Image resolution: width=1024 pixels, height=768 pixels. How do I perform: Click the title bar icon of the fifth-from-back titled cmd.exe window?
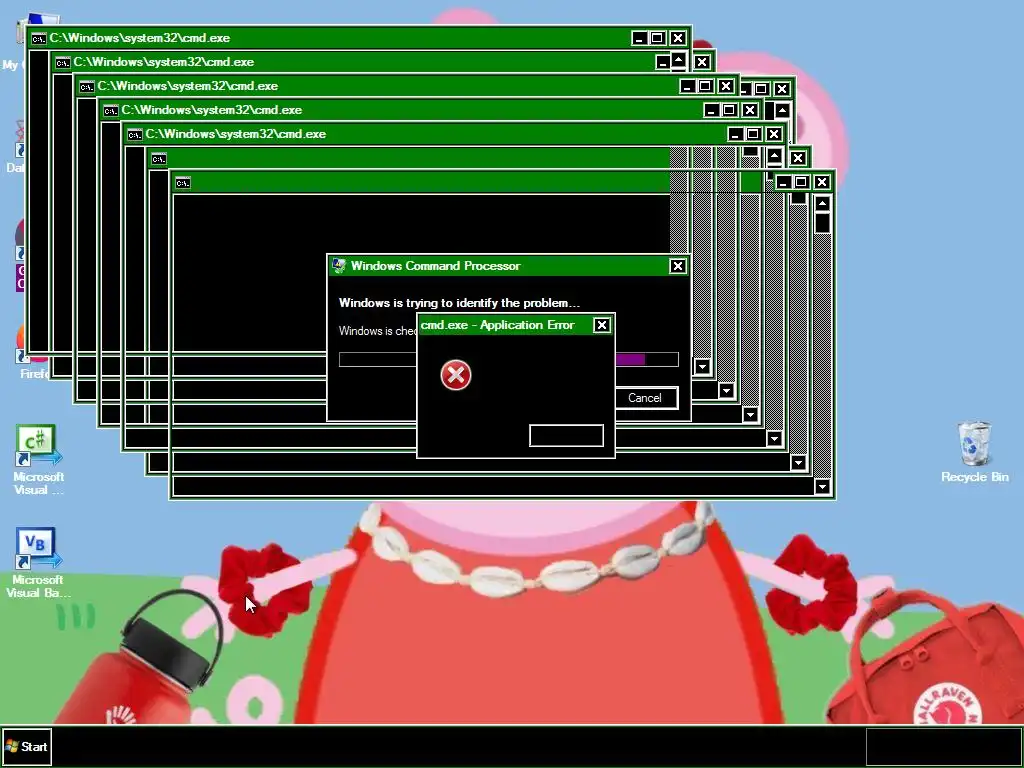[x=135, y=135]
